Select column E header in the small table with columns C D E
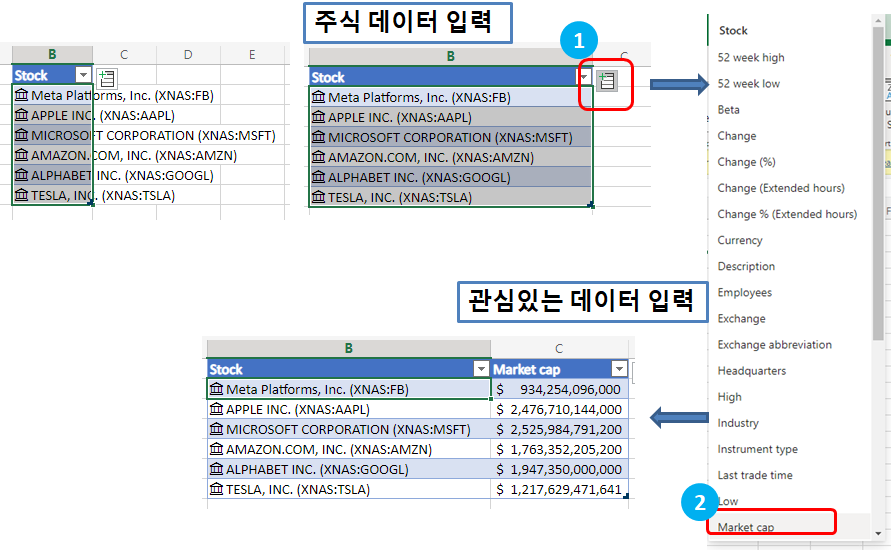This screenshot has height=550, width=891. pyautogui.click(x=252, y=55)
